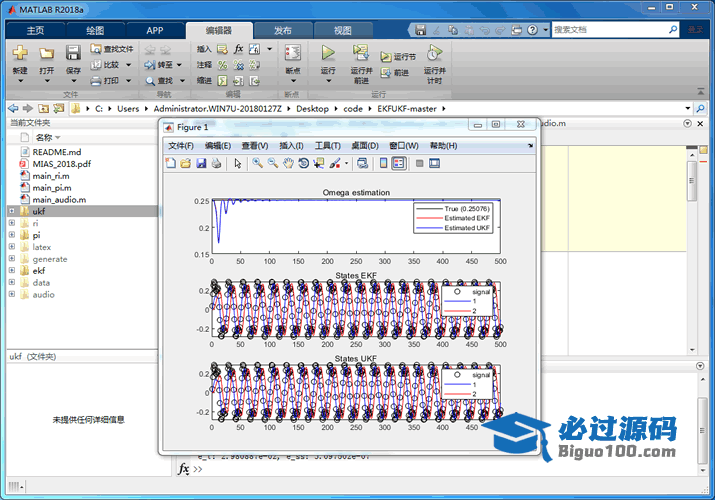Viewport: 715px width, 500px height.
Task: Toggle Pan hand tool in Figure 1
Action: 288,163
